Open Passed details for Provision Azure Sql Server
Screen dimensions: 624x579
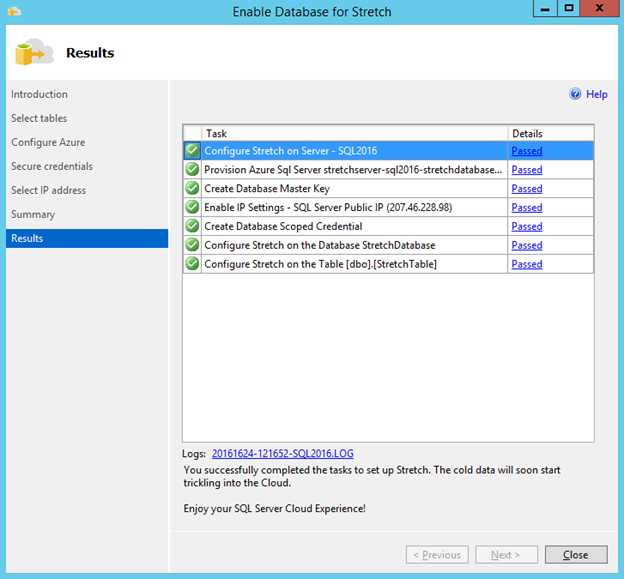click(526, 170)
